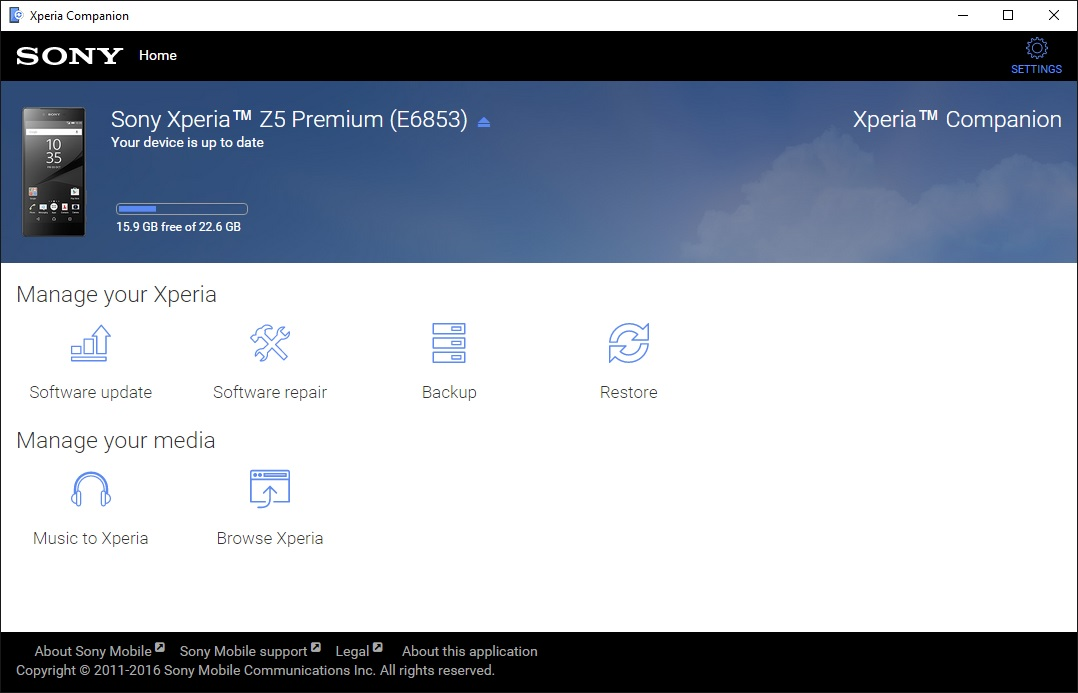Open the Restore function
The width and height of the screenshot is (1078, 693).
click(x=628, y=360)
